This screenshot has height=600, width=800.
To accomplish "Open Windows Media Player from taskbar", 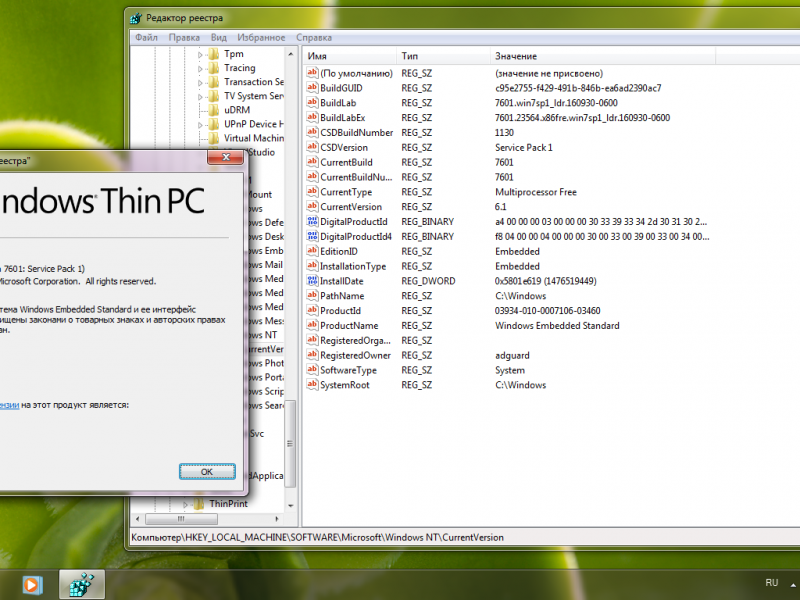I will 32,585.
